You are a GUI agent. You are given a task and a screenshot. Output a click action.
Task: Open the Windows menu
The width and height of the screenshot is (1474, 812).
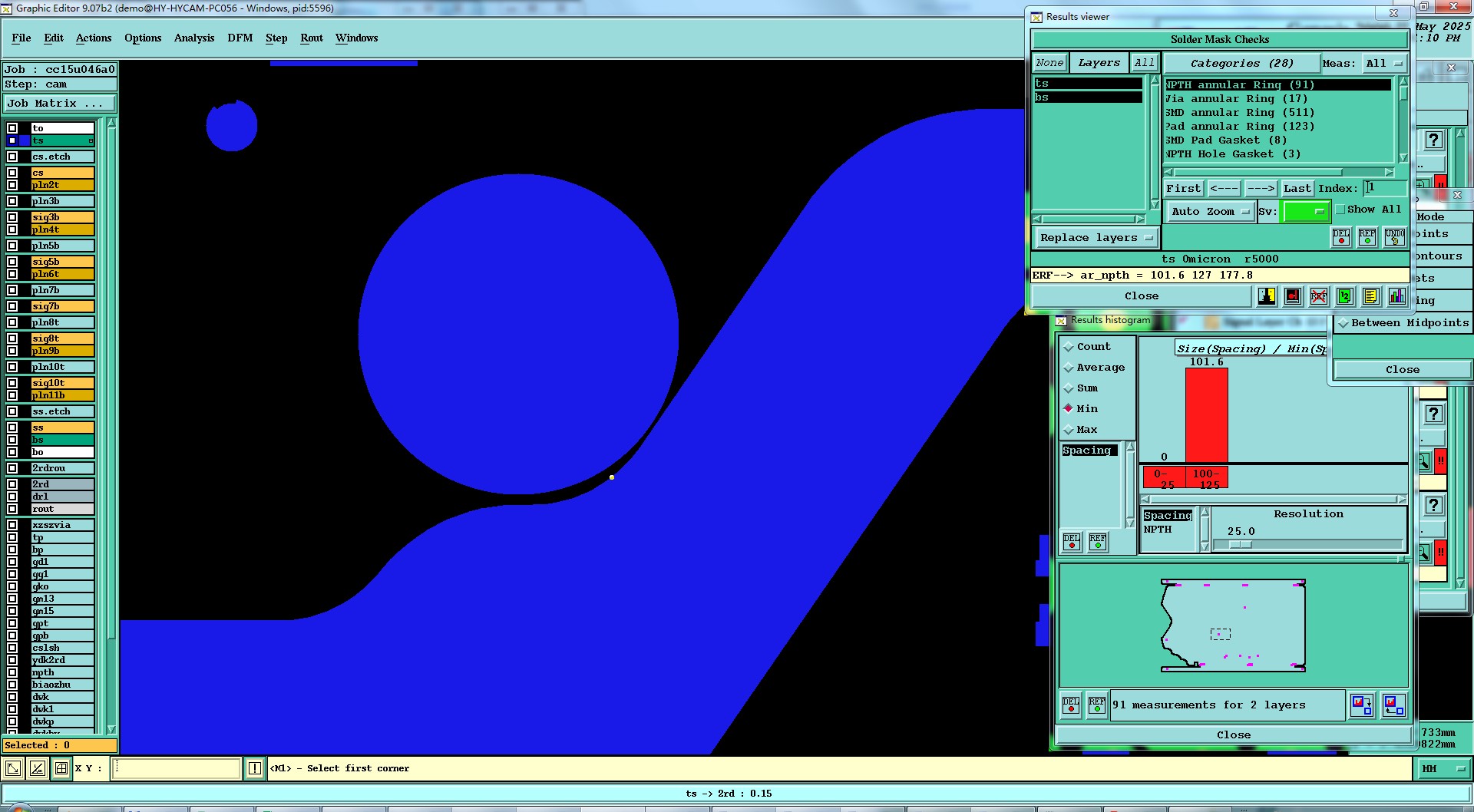tap(356, 38)
